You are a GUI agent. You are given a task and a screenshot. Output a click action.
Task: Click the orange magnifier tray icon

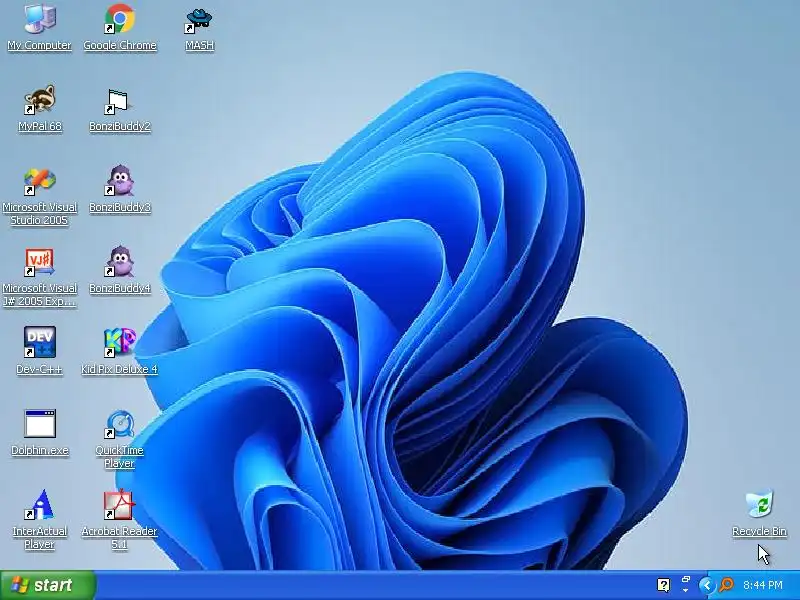click(726, 585)
